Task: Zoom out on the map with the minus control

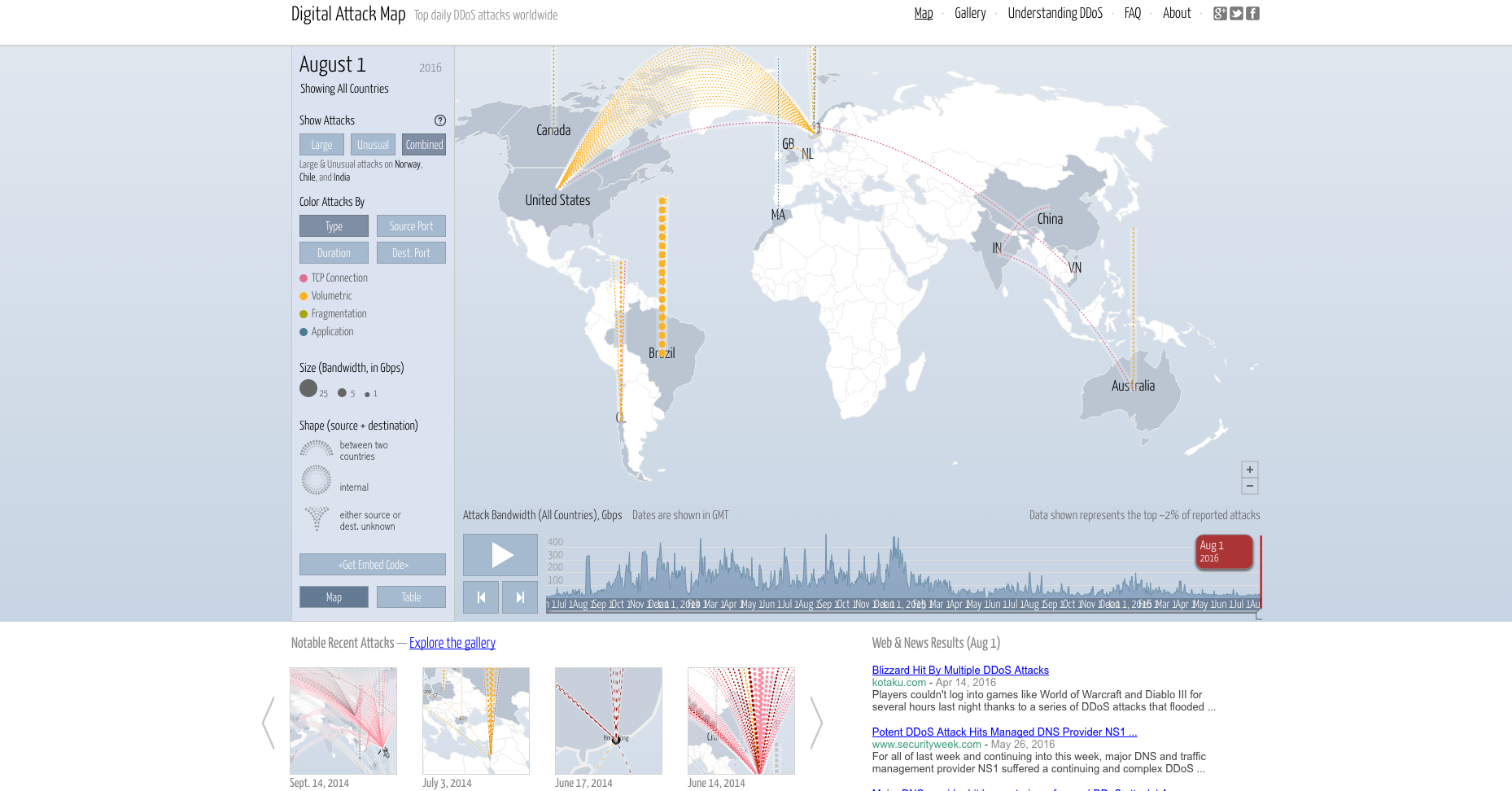Action: coord(1250,486)
